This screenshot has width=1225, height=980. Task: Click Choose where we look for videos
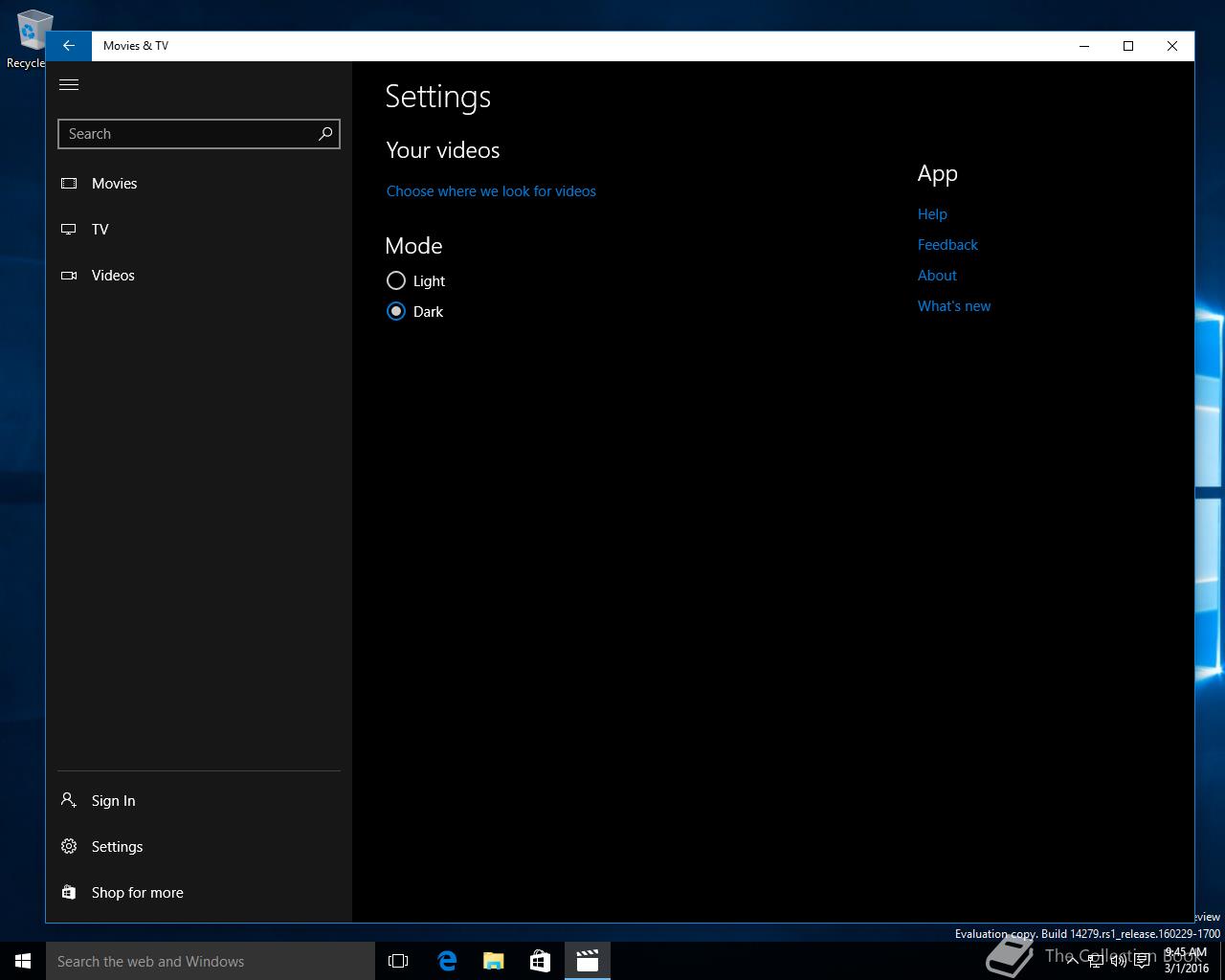491,191
